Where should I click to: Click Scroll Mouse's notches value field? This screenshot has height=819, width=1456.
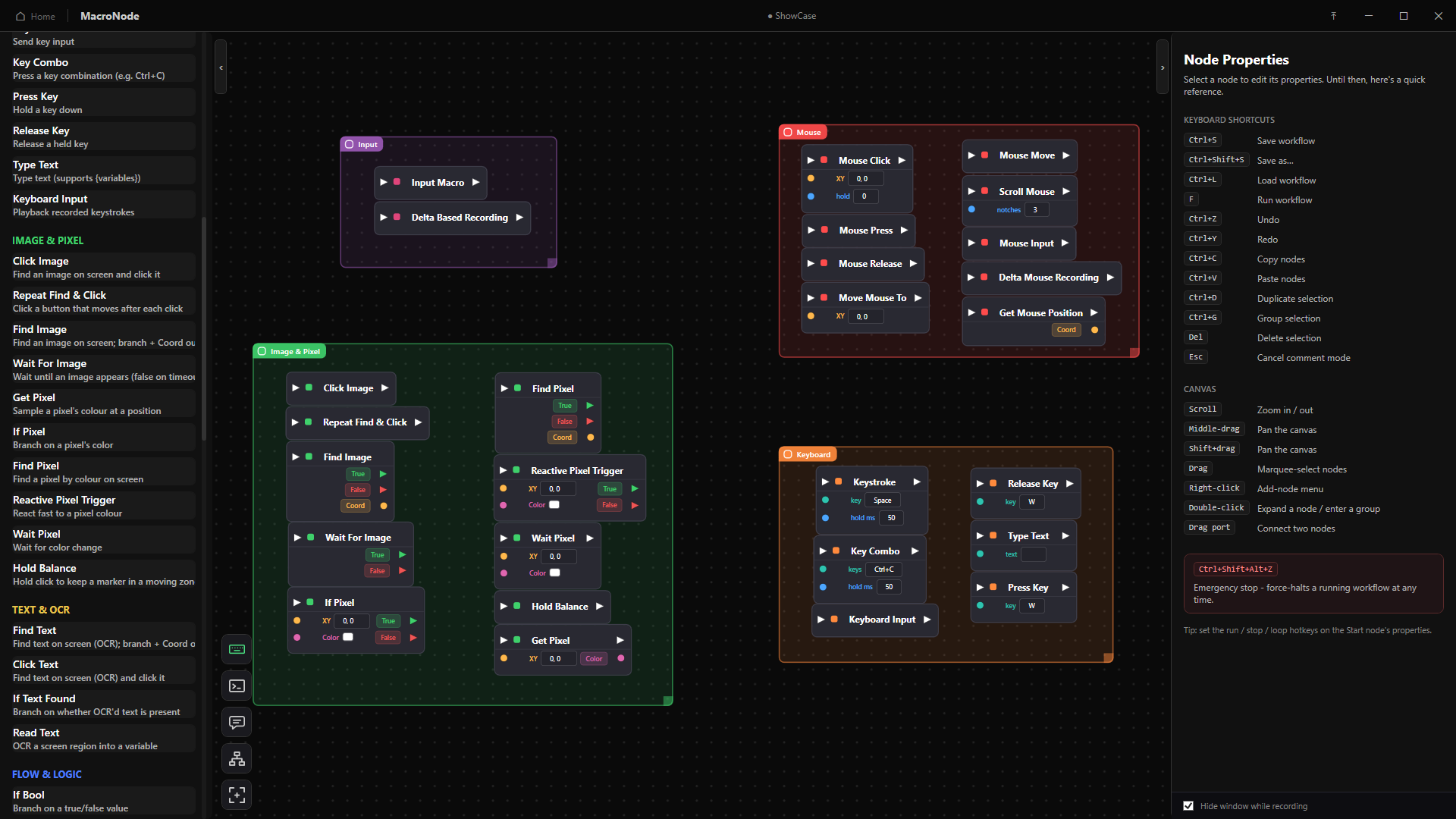(1037, 210)
